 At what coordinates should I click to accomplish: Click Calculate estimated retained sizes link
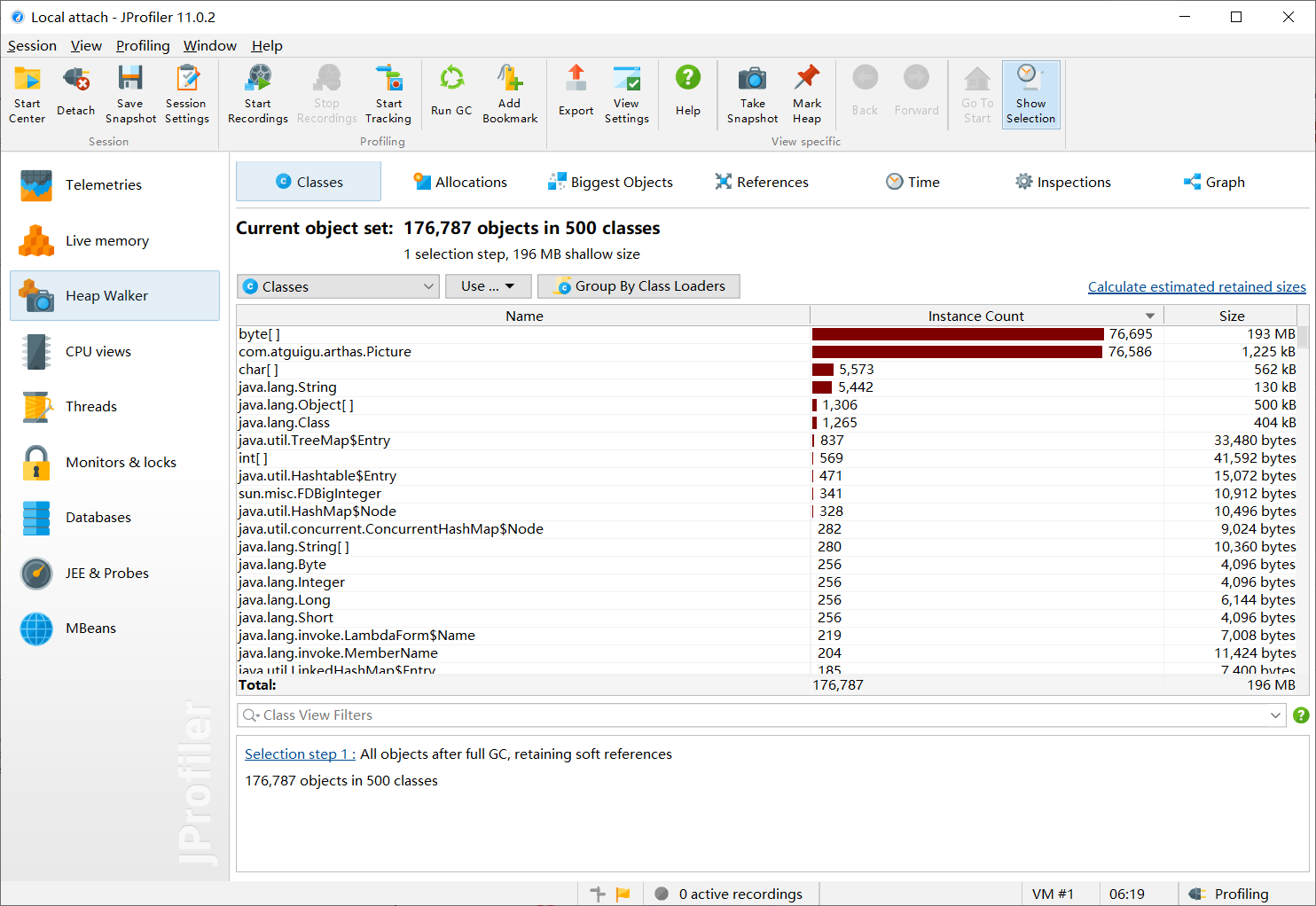(1196, 287)
